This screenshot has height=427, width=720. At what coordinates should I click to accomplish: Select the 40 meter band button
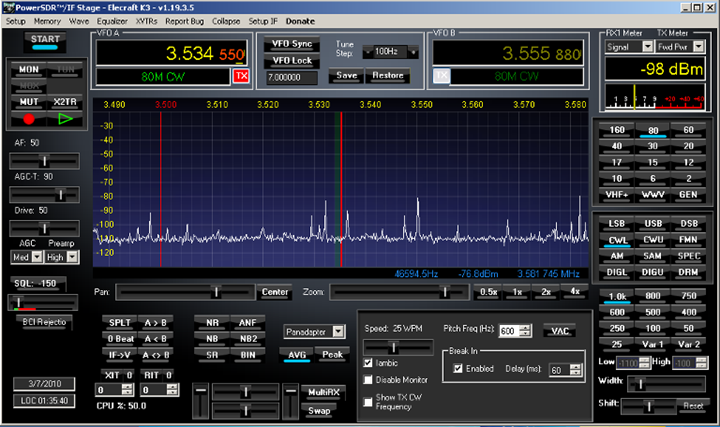617,146
